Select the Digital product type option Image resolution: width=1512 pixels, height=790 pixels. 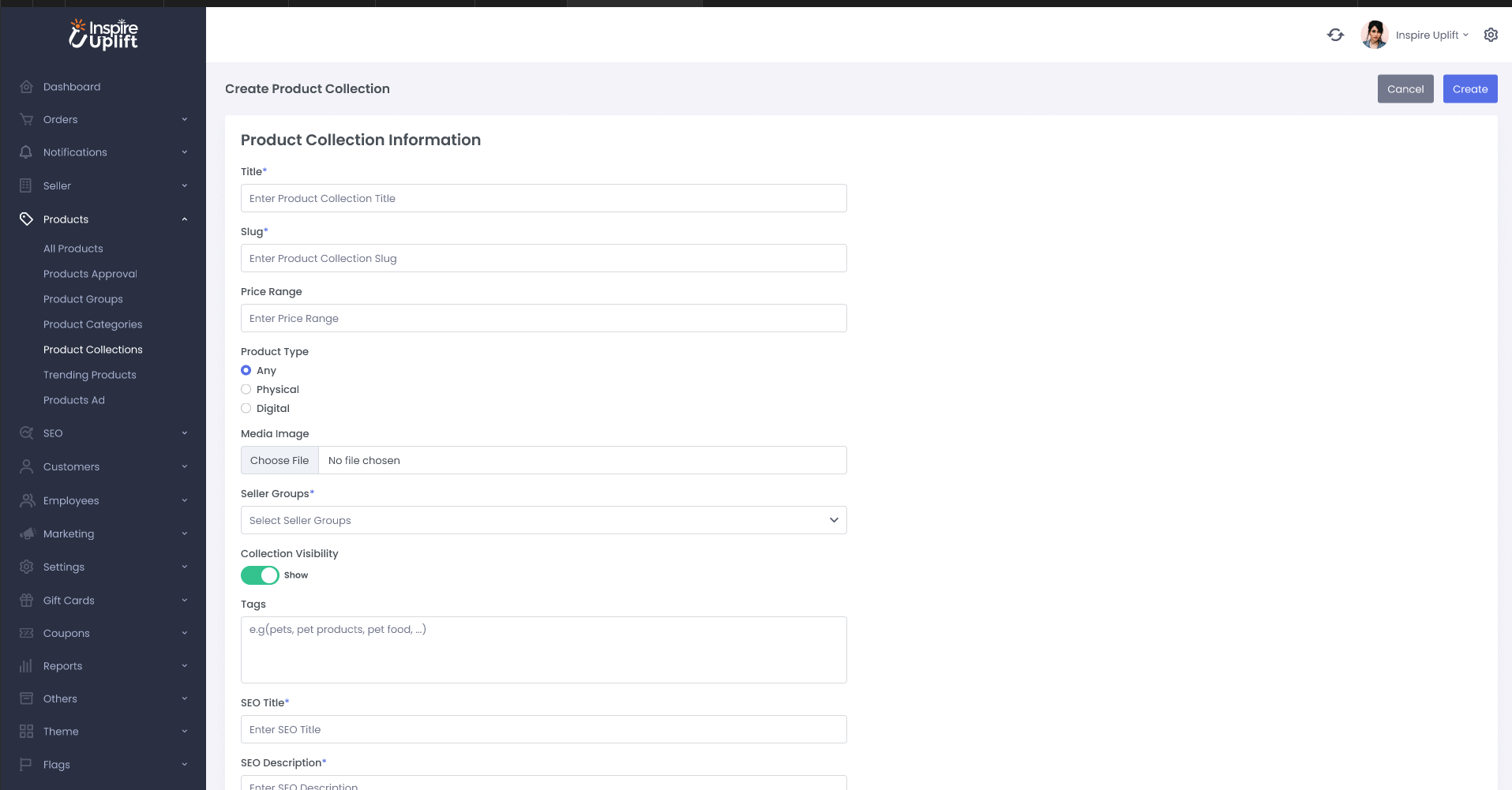point(246,409)
